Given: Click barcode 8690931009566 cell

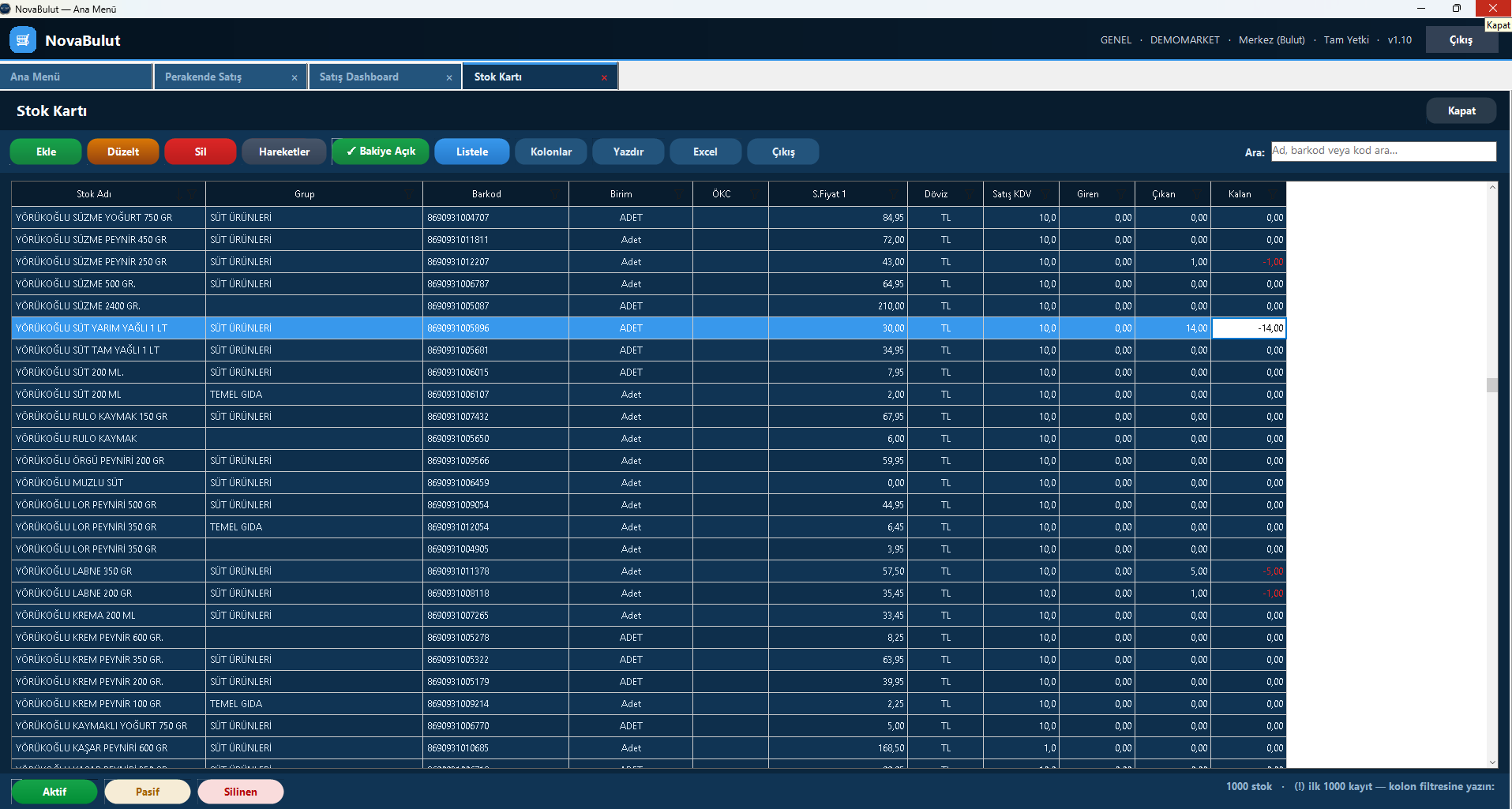Looking at the screenshot, I should click(x=496, y=460).
